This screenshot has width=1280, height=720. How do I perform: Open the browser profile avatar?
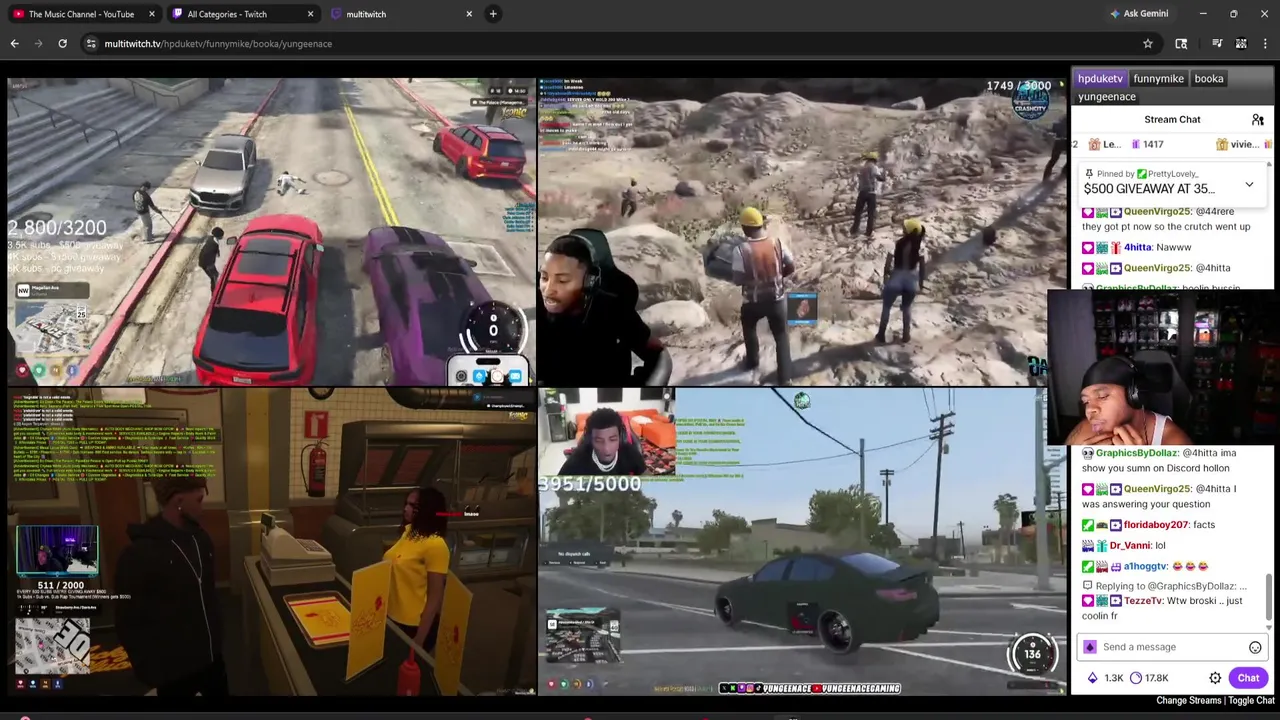(x=1241, y=44)
